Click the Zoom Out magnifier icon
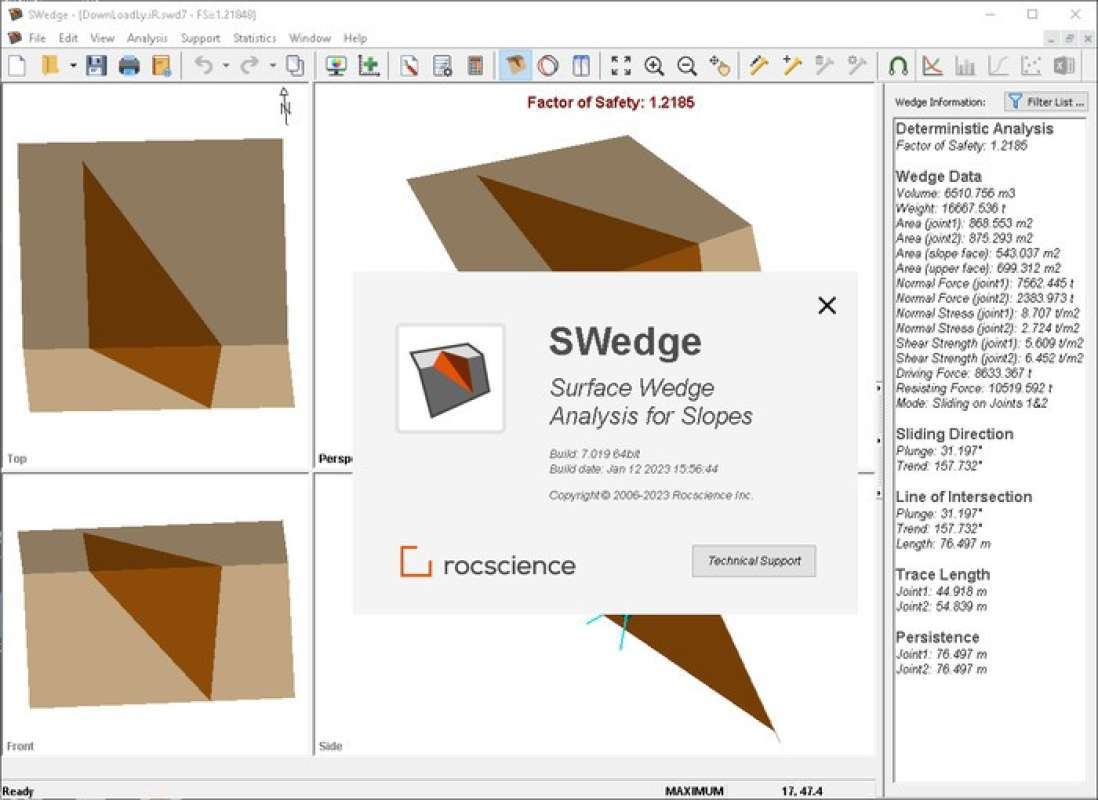The image size is (1098, 800). (x=687, y=66)
